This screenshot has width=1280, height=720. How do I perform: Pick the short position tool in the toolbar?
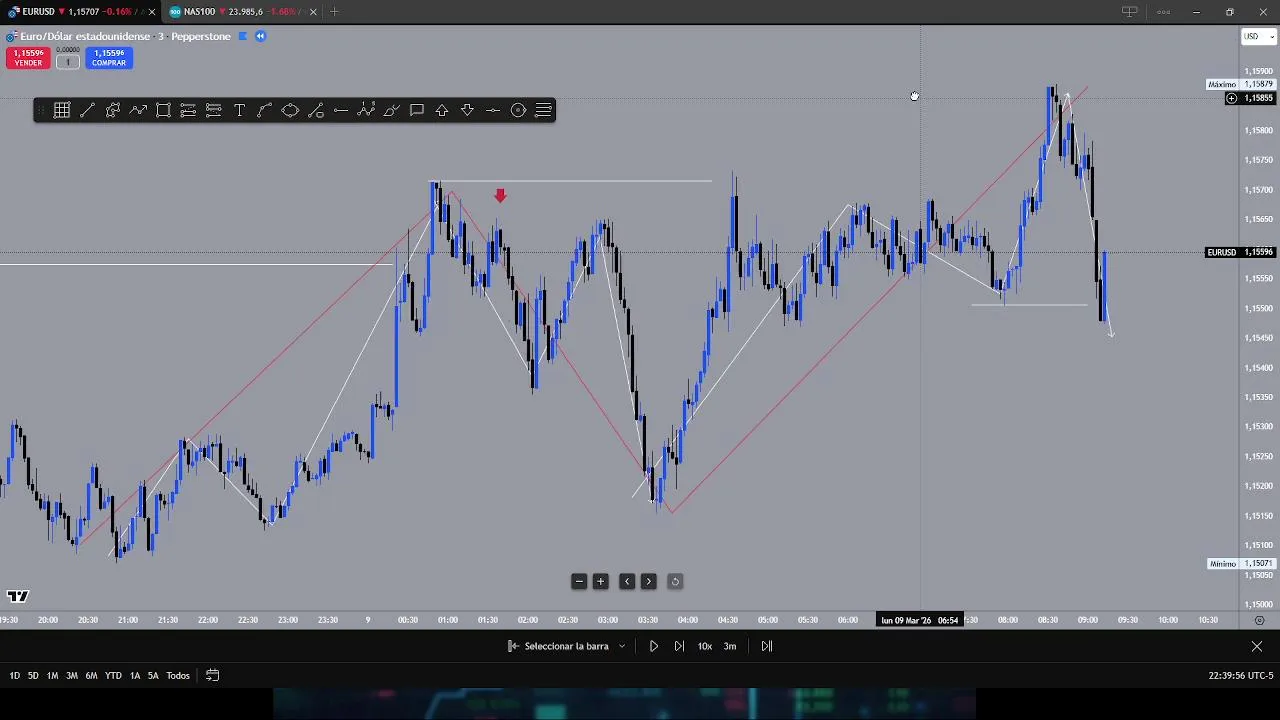[x=214, y=110]
